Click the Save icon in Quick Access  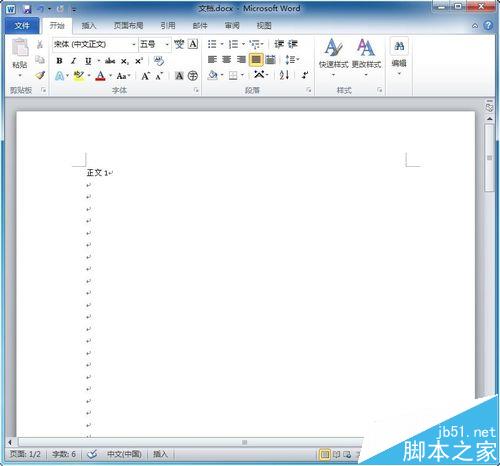27,9
